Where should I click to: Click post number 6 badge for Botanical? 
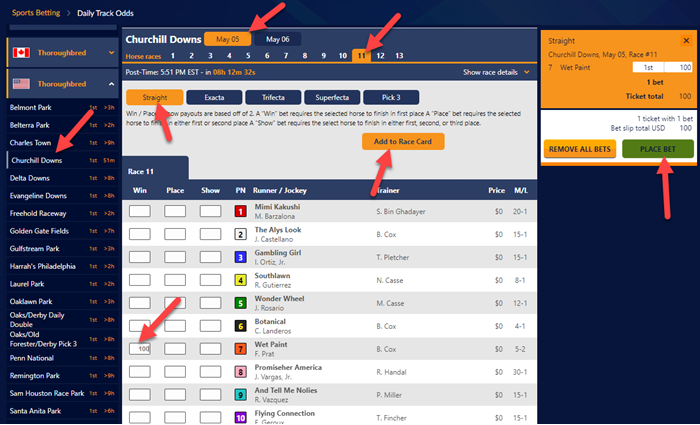tap(241, 326)
